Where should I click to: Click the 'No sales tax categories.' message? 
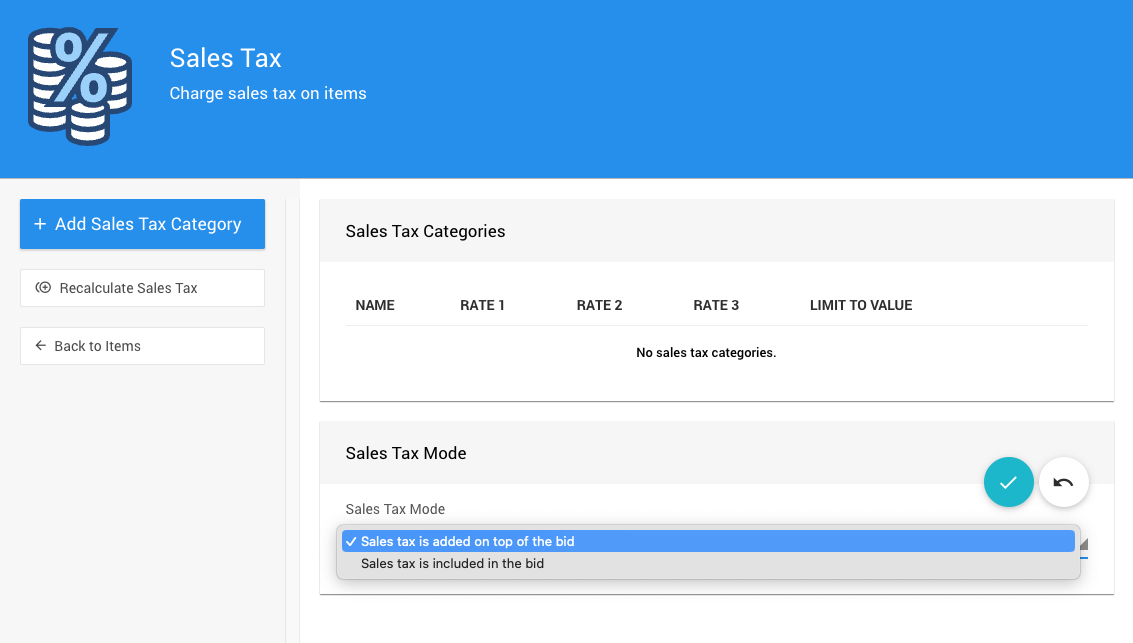click(706, 353)
